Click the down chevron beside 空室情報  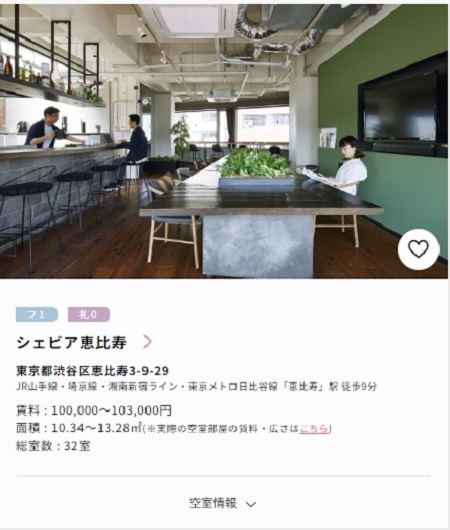tap(251, 504)
